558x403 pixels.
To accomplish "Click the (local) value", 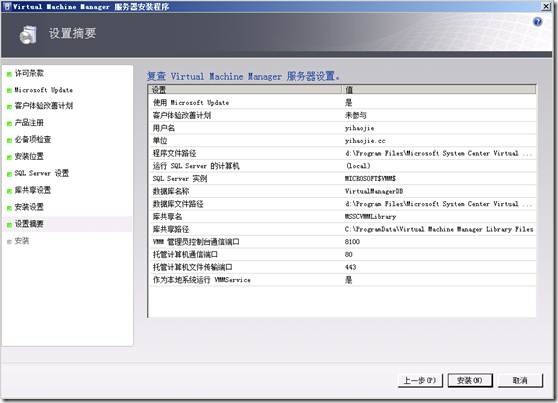I will 358,166.
